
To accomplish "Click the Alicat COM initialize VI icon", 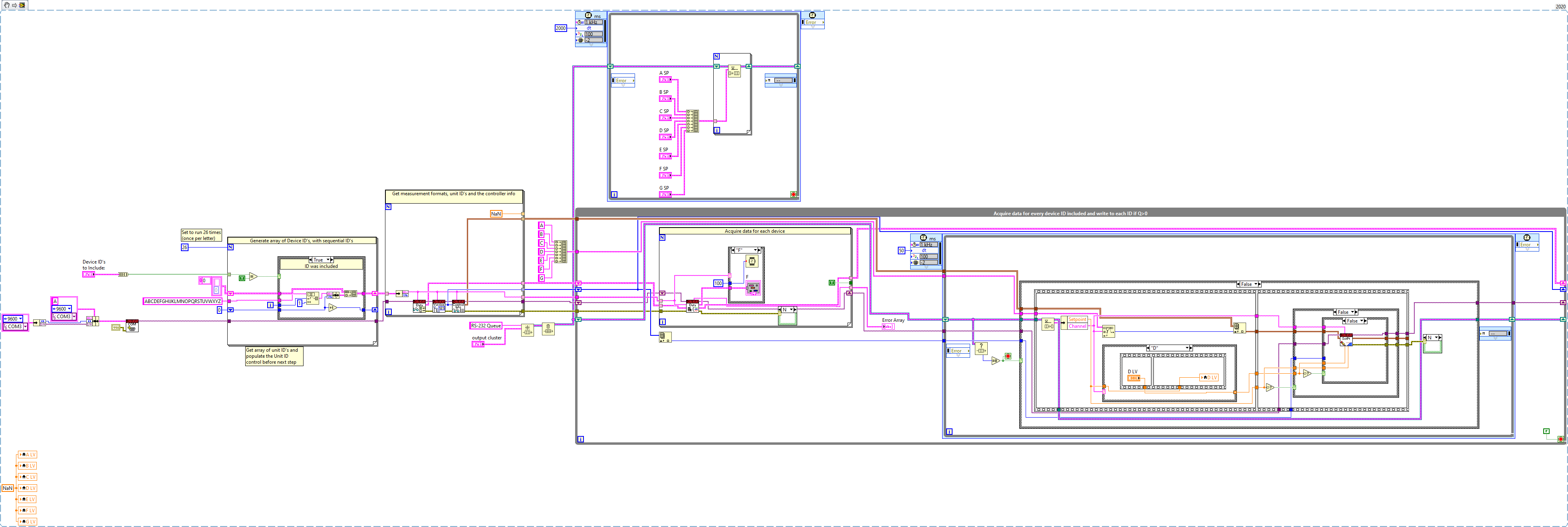I will coord(131,325).
